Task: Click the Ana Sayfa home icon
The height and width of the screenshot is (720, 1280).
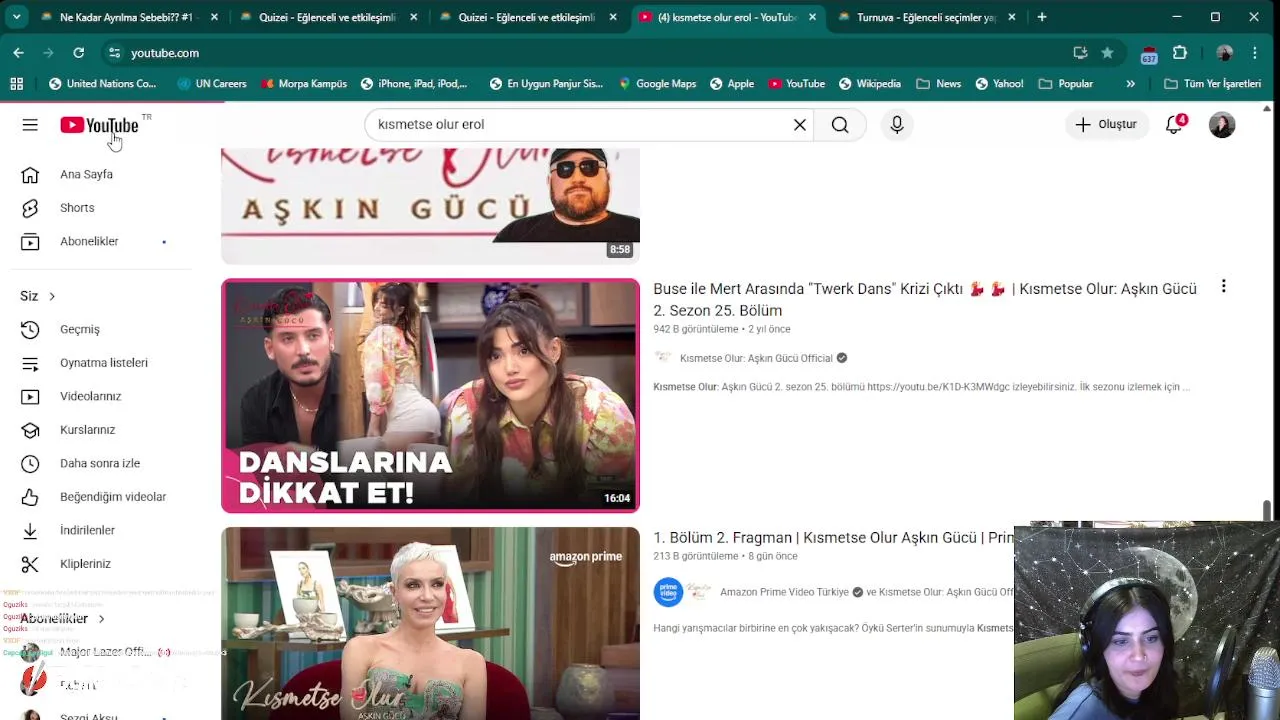Action: 30,175
